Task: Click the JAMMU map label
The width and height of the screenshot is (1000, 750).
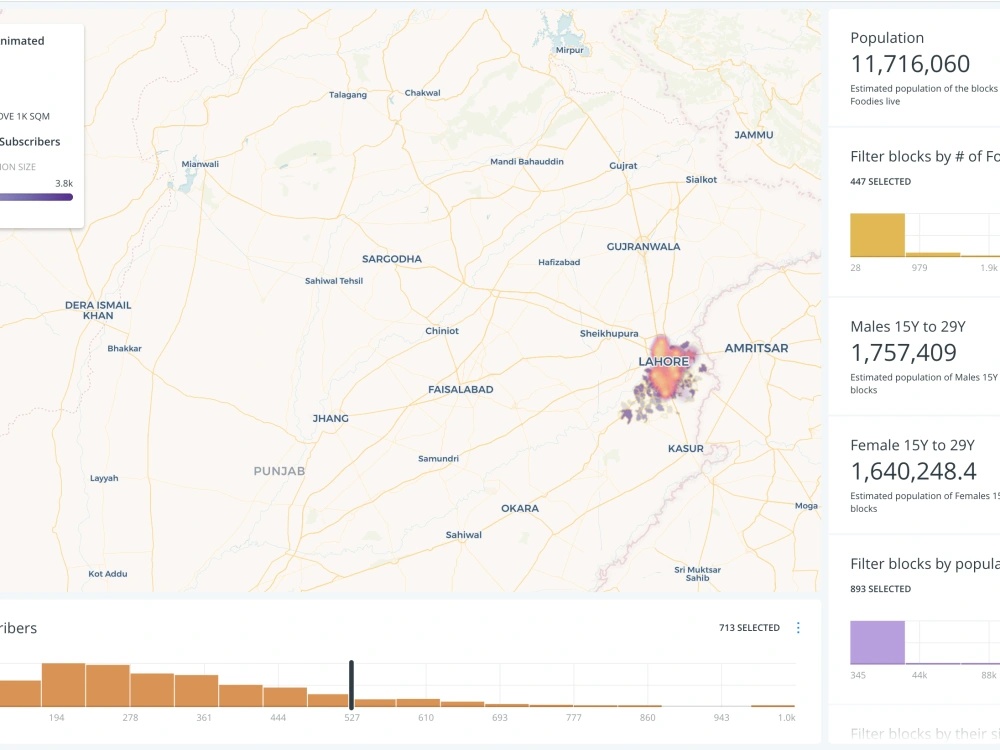Action: pyautogui.click(x=753, y=135)
